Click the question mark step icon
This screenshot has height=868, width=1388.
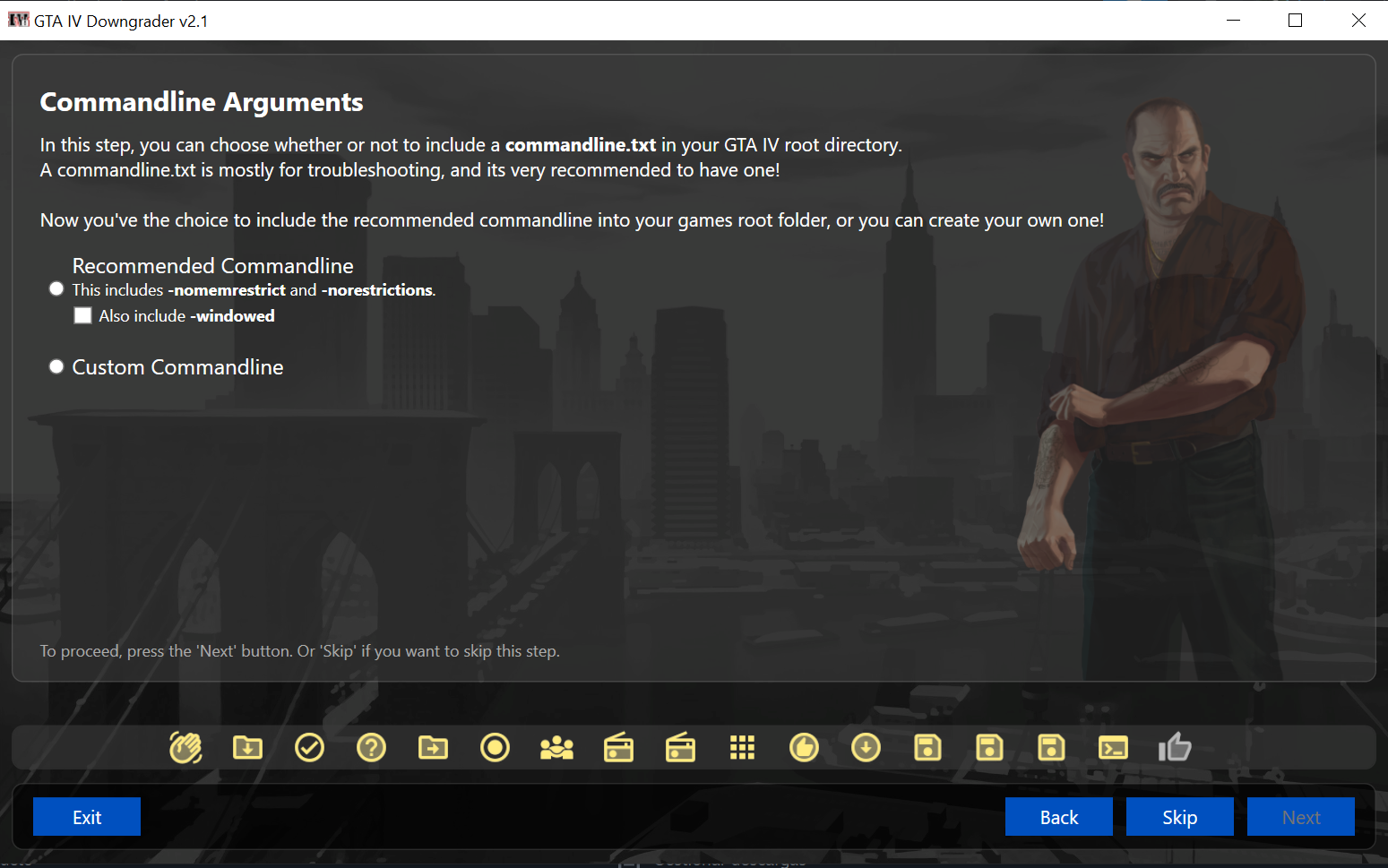371,747
